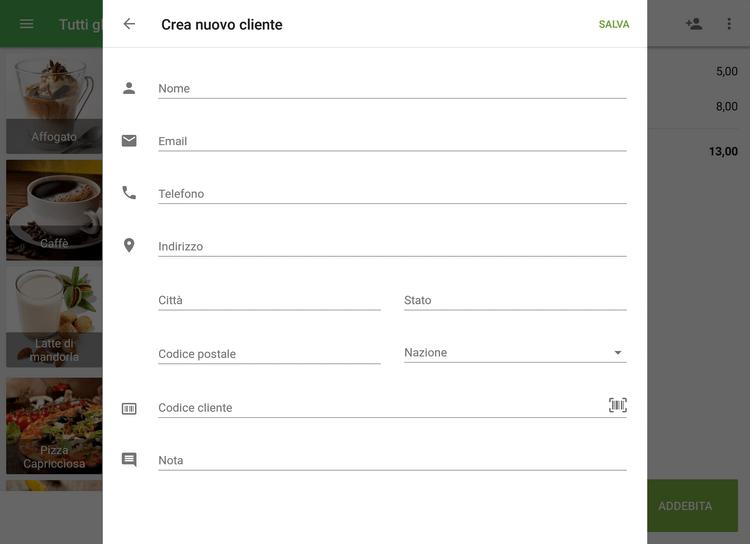The image size is (750, 544).
Task: Open the three-dot overflow menu
Action: pyautogui.click(x=729, y=24)
